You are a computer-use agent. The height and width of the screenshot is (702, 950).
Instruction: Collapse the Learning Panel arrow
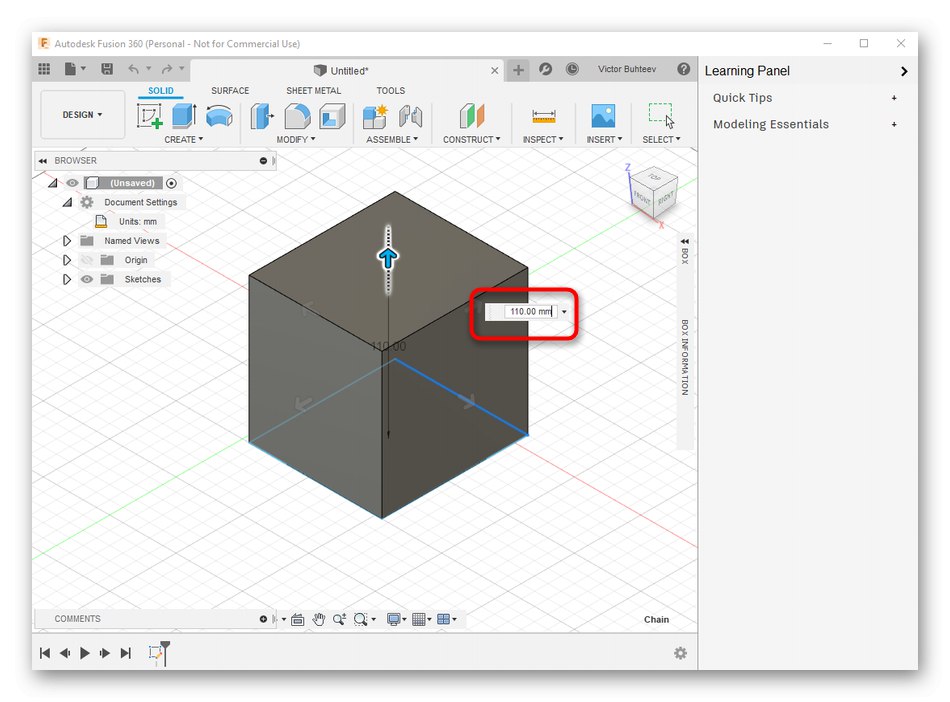(904, 71)
